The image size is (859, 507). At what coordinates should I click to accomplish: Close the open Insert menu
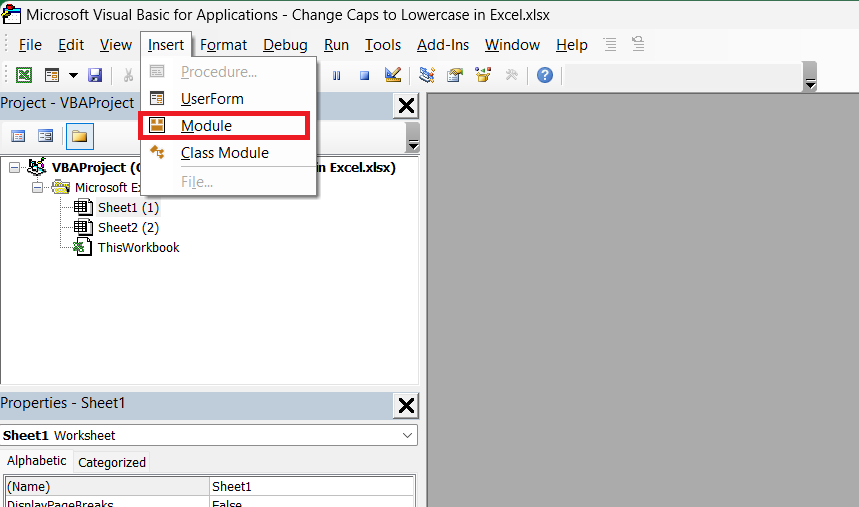[x=166, y=45]
